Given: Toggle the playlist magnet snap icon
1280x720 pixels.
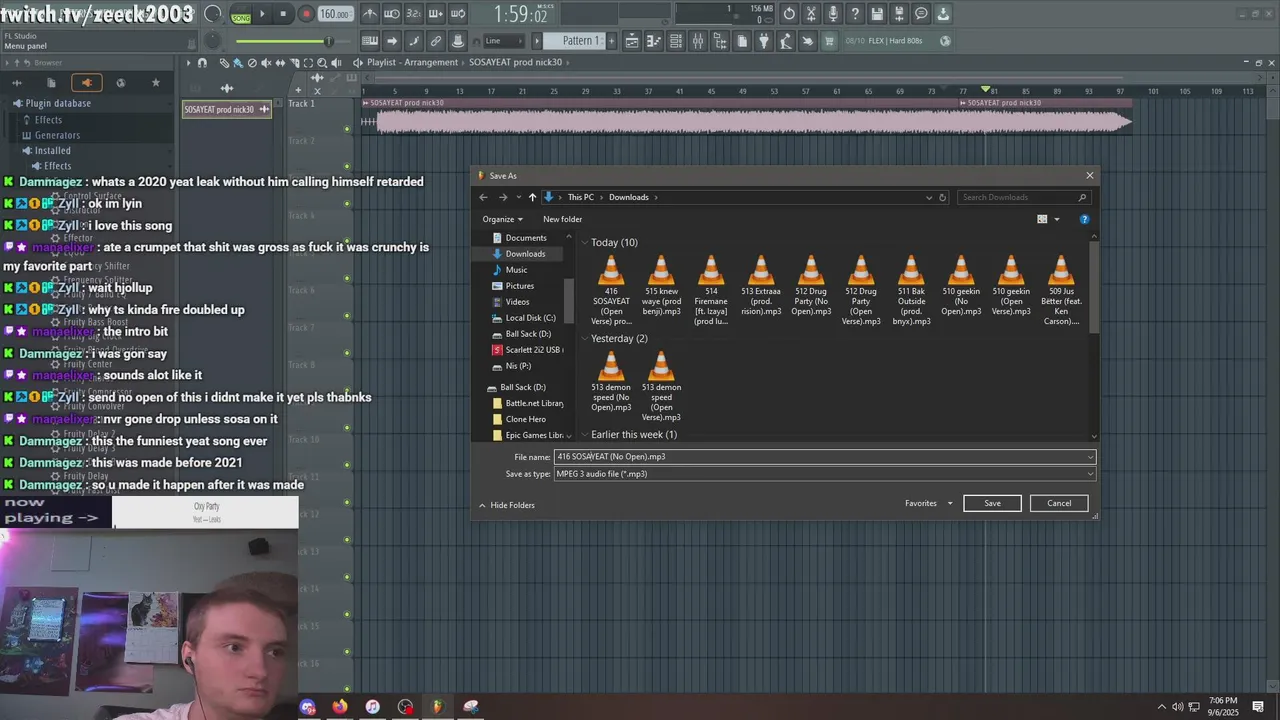Looking at the screenshot, I should (x=202, y=63).
